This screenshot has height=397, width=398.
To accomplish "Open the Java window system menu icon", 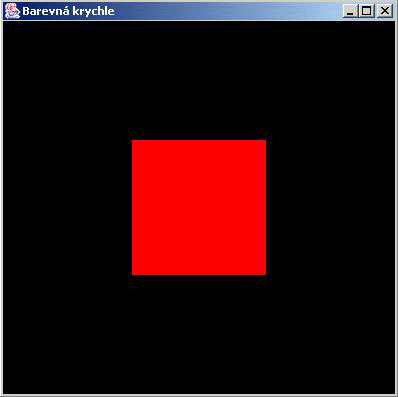I will 12,11.
